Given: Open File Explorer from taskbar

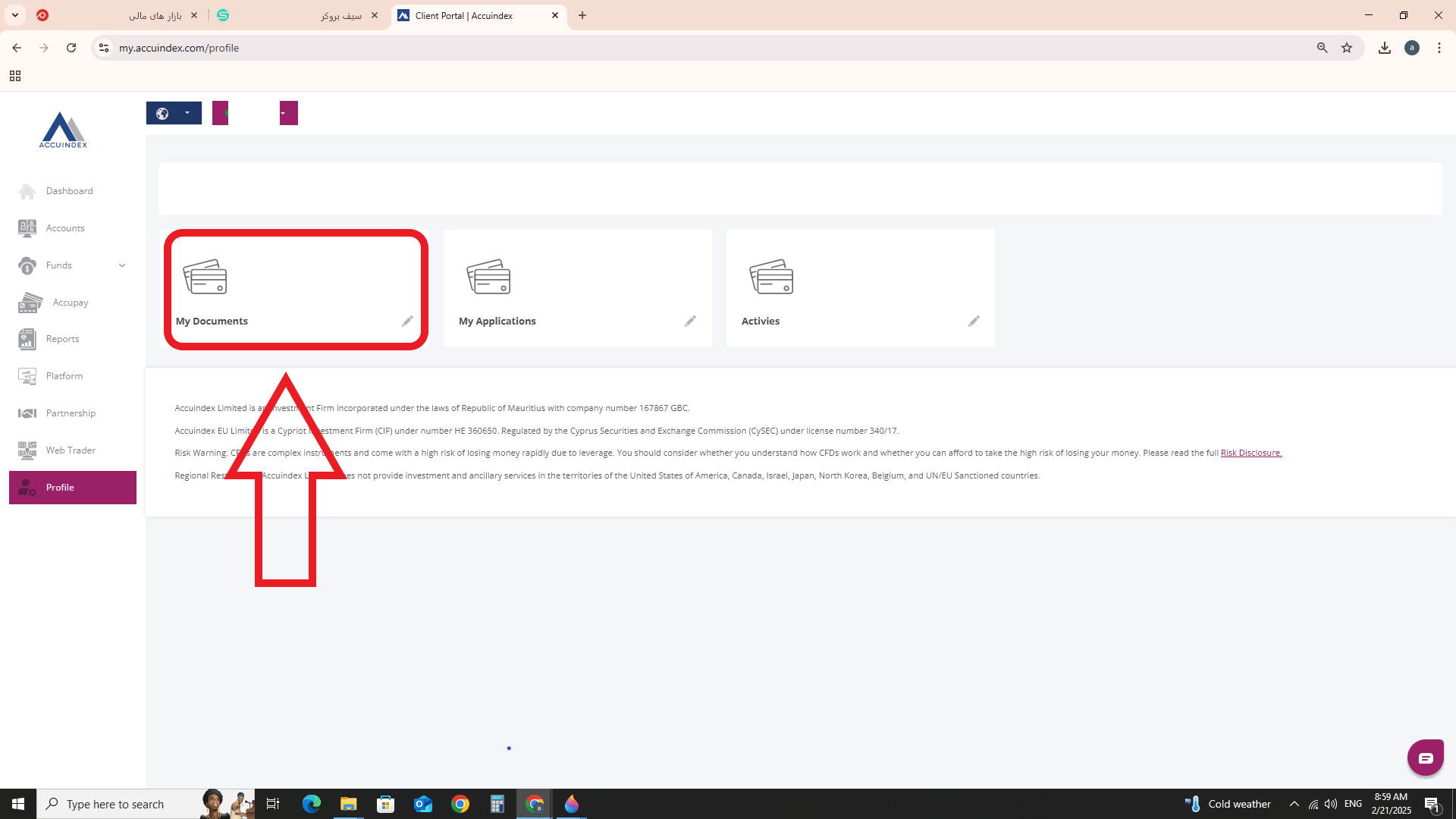Looking at the screenshot, I should pos(349,804).
